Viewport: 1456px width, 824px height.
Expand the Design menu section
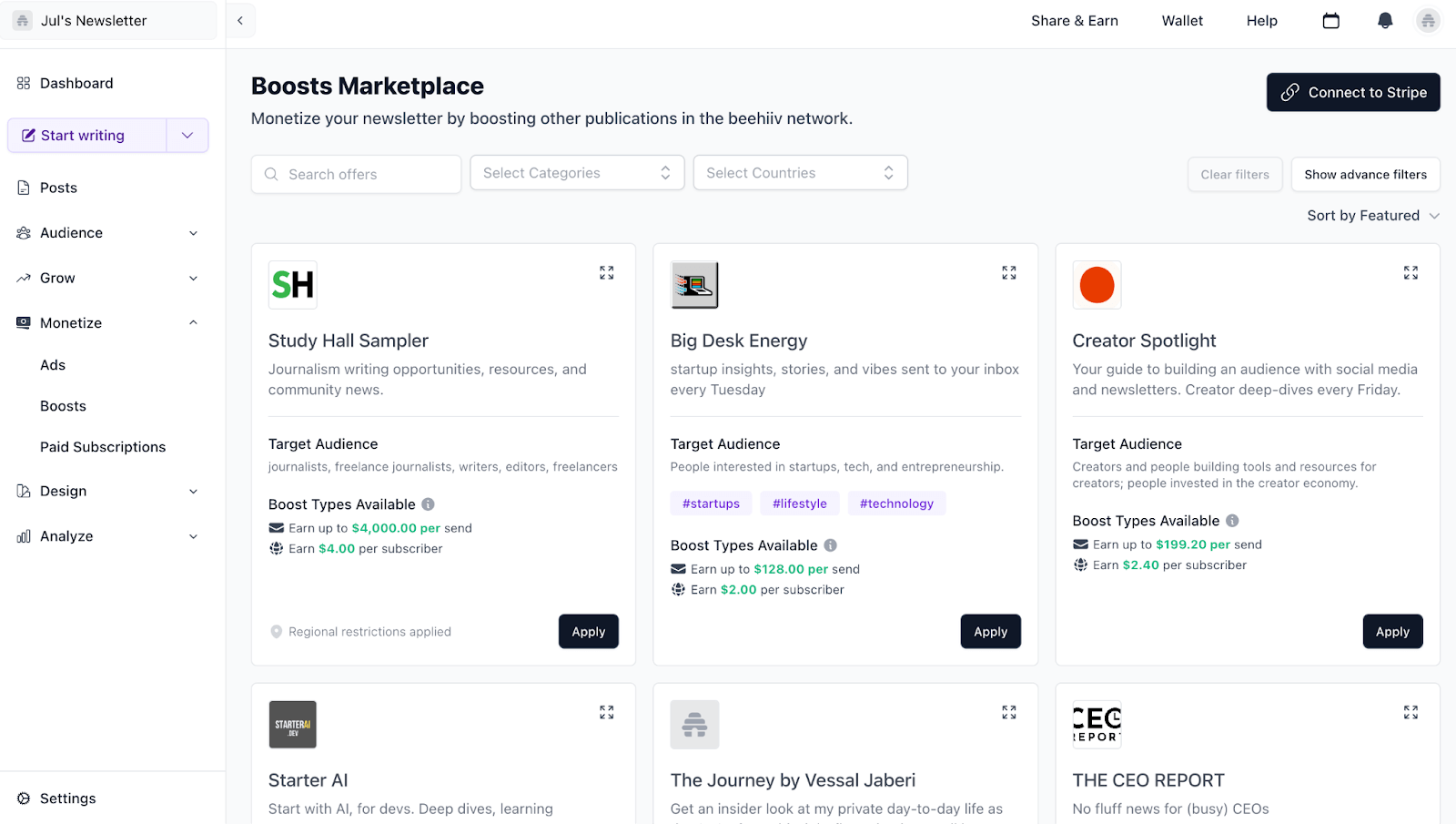click(193, 492)
